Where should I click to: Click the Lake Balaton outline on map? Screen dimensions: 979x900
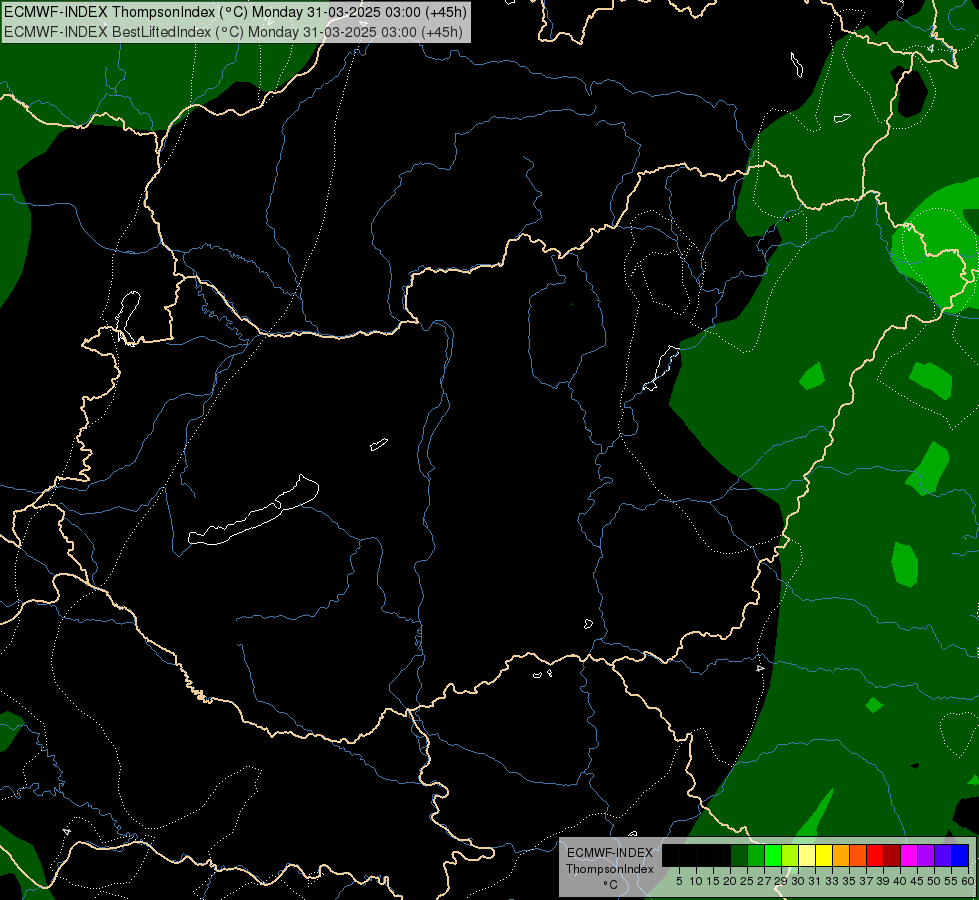(253, 511)
